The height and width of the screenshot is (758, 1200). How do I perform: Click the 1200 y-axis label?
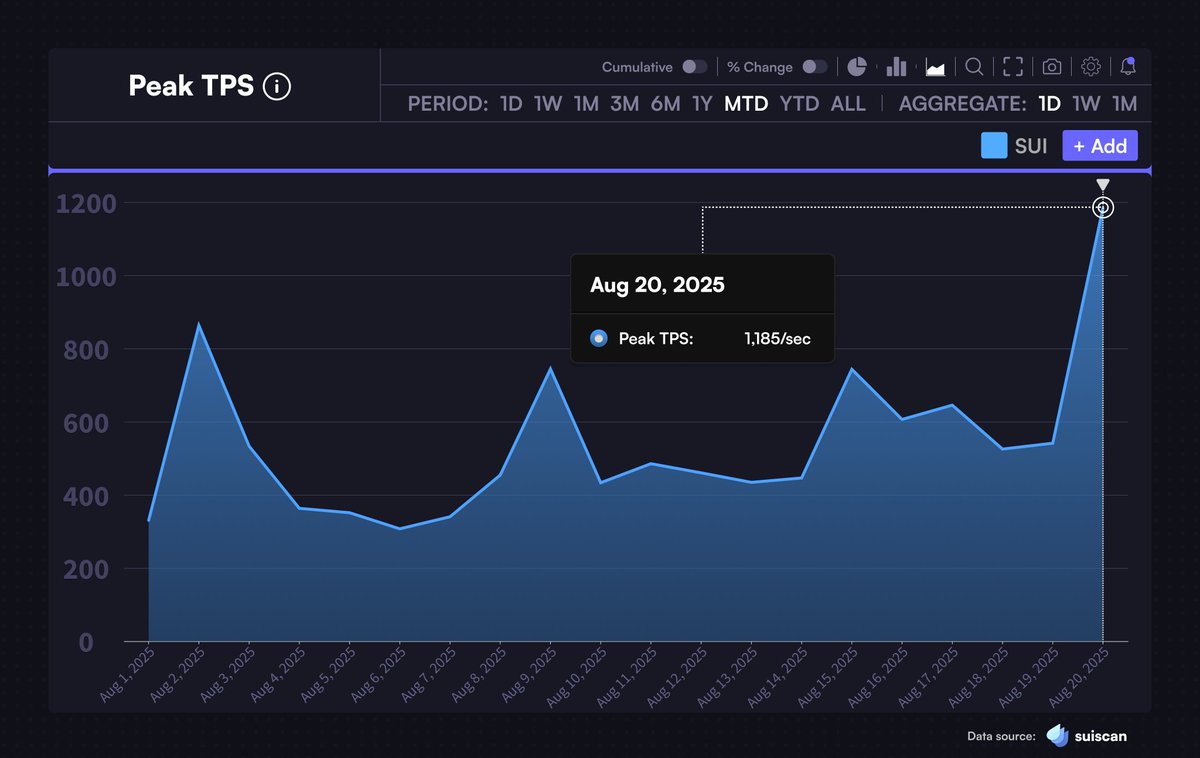click(86, 204)
